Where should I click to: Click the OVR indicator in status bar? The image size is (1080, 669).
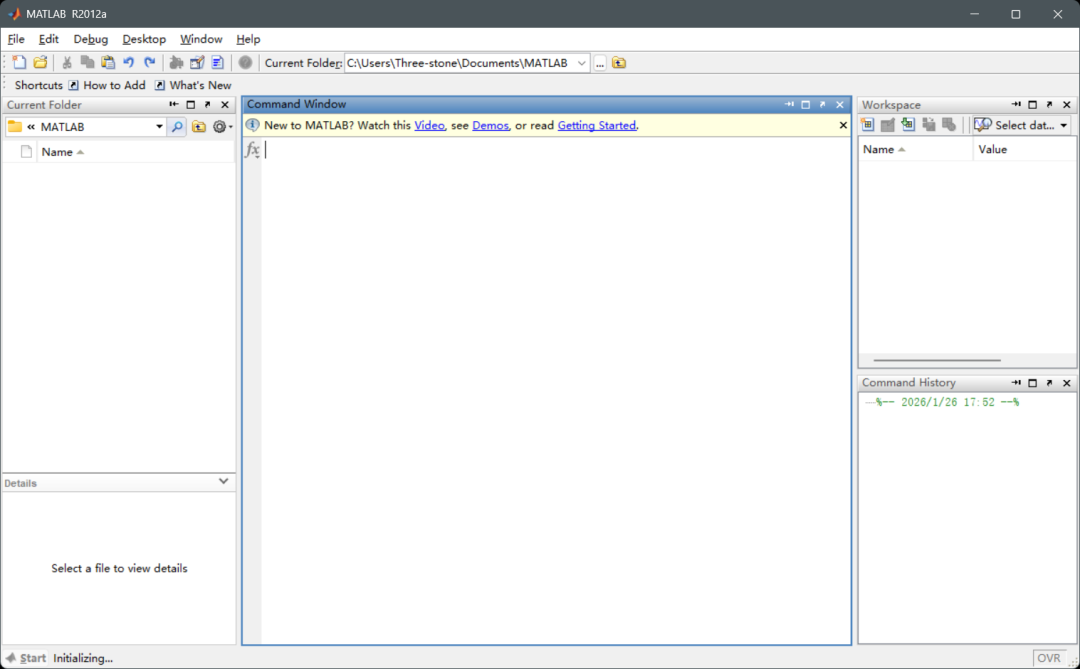[x=1049, y=659]
